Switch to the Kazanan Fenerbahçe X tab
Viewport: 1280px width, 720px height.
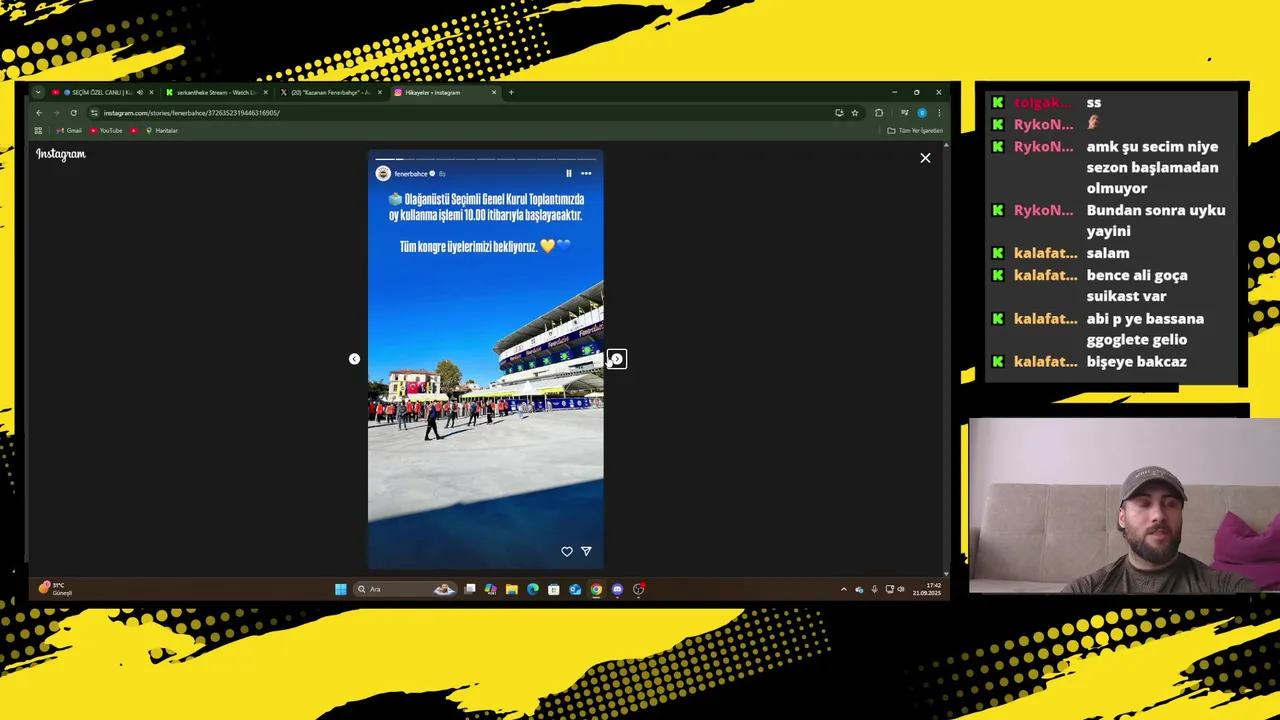330,92
